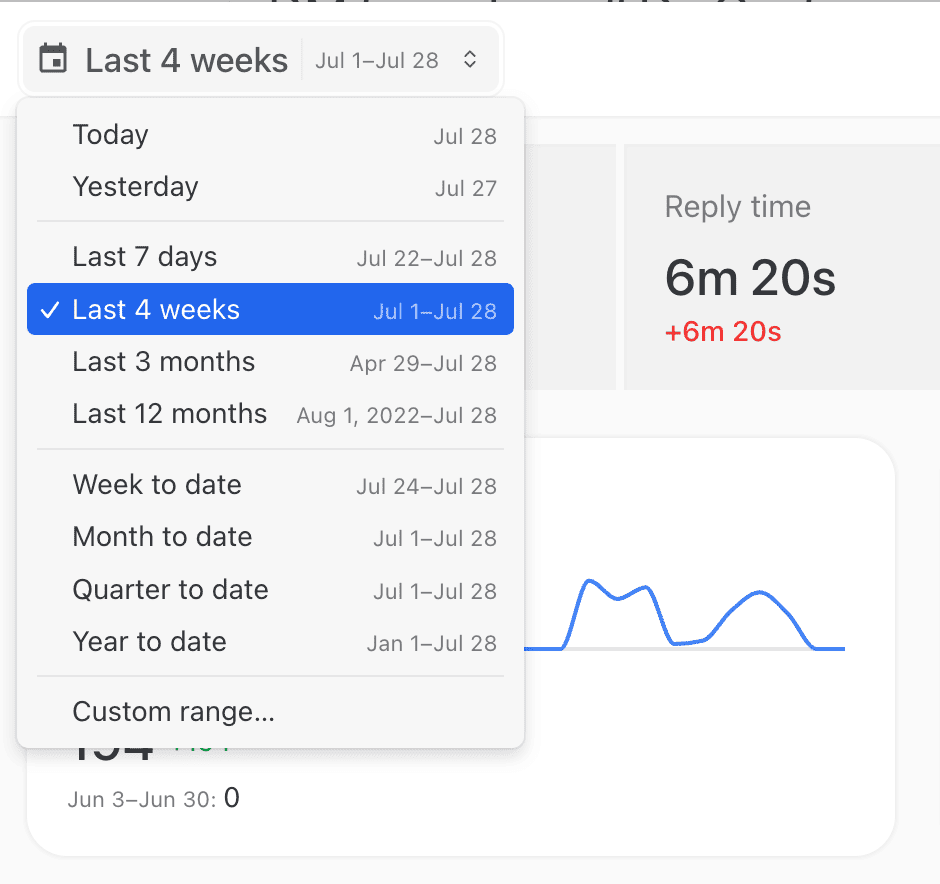Click the Jun 3–Jun 30 comparison label
The height and width of the screenshot is (884, 940).
[x=142, y=799]
